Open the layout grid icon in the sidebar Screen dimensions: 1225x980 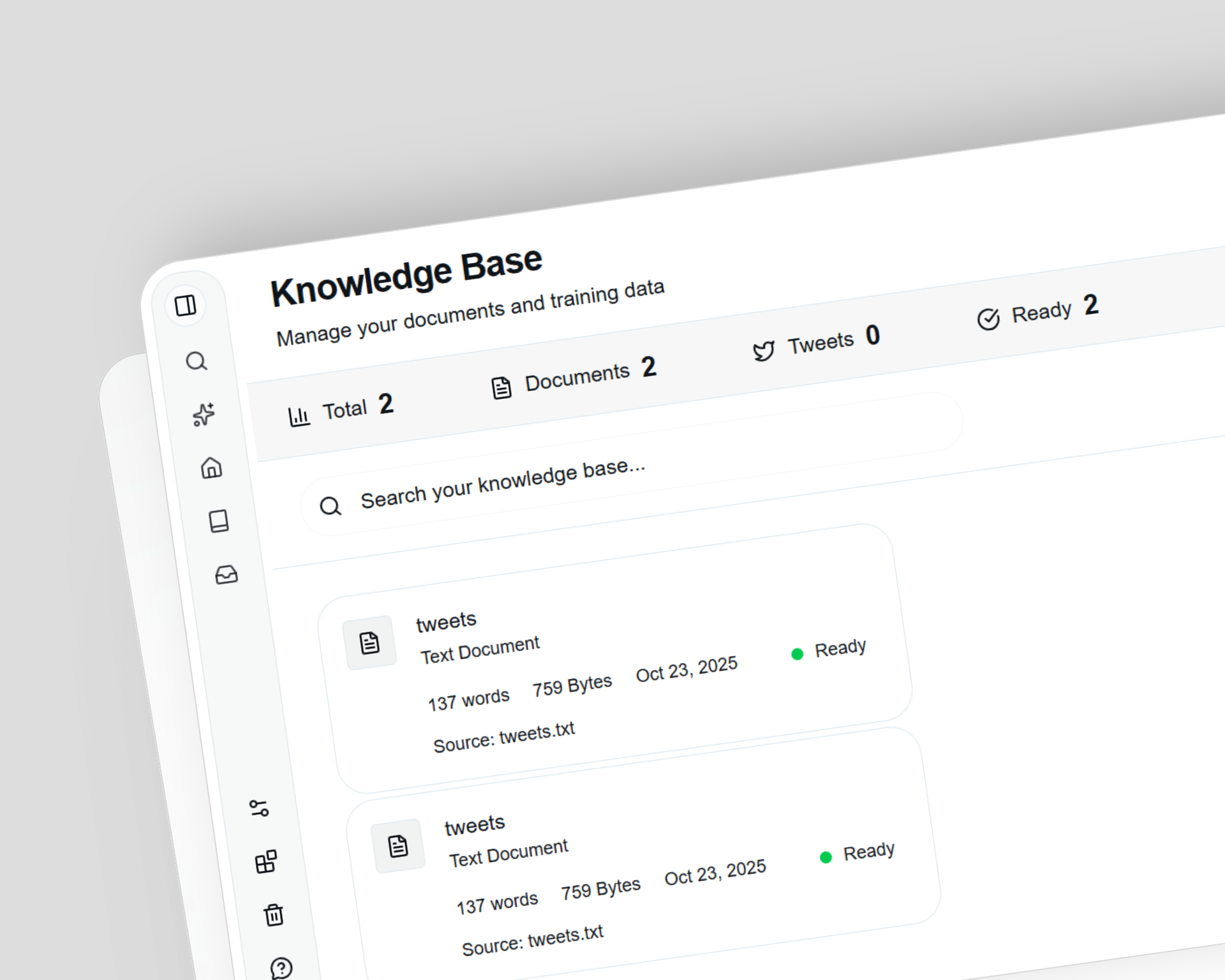(x=266, y=862)
